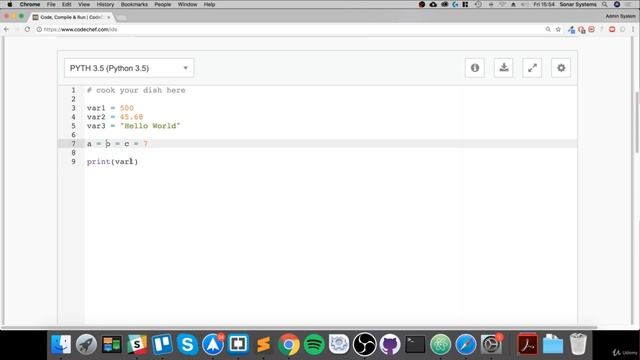Open the People menu
The height and width of the screenshot is (360, 640).
click(x=162, y=4)
